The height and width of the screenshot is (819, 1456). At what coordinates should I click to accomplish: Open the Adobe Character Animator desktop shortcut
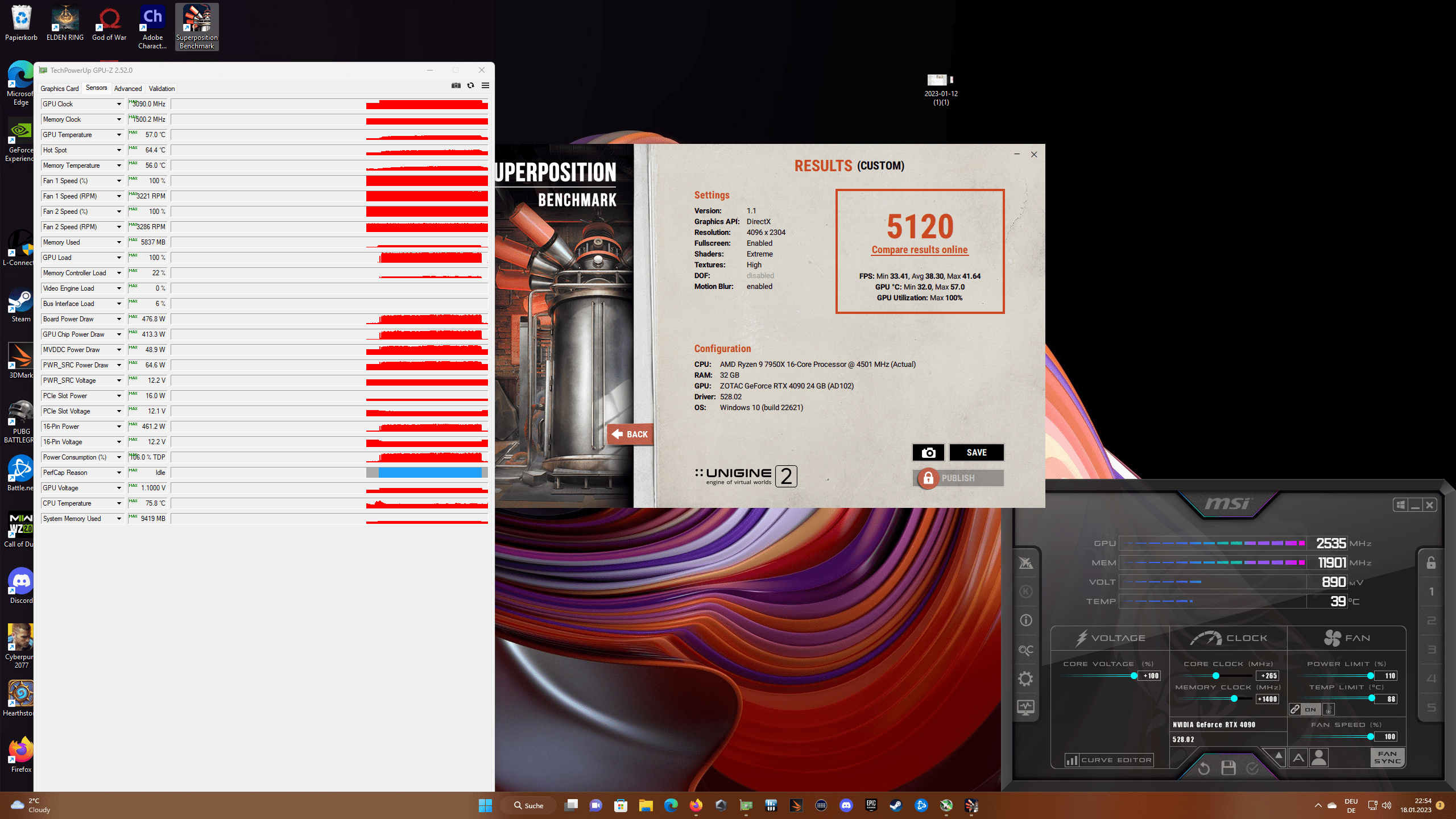(152, 27)
